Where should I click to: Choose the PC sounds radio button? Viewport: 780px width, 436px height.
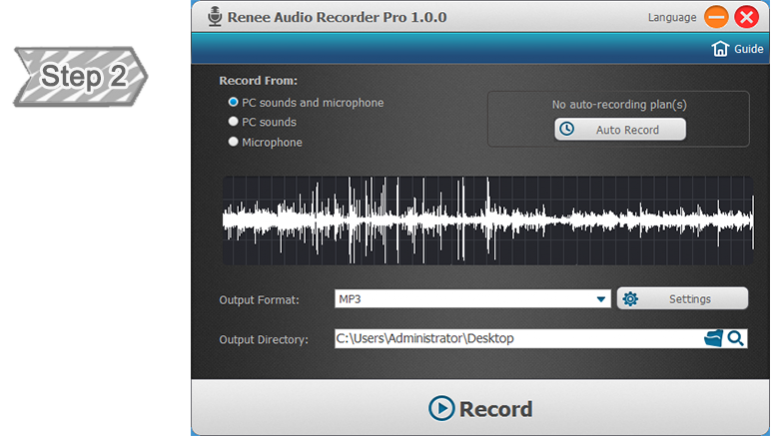[x=233, y=122]
